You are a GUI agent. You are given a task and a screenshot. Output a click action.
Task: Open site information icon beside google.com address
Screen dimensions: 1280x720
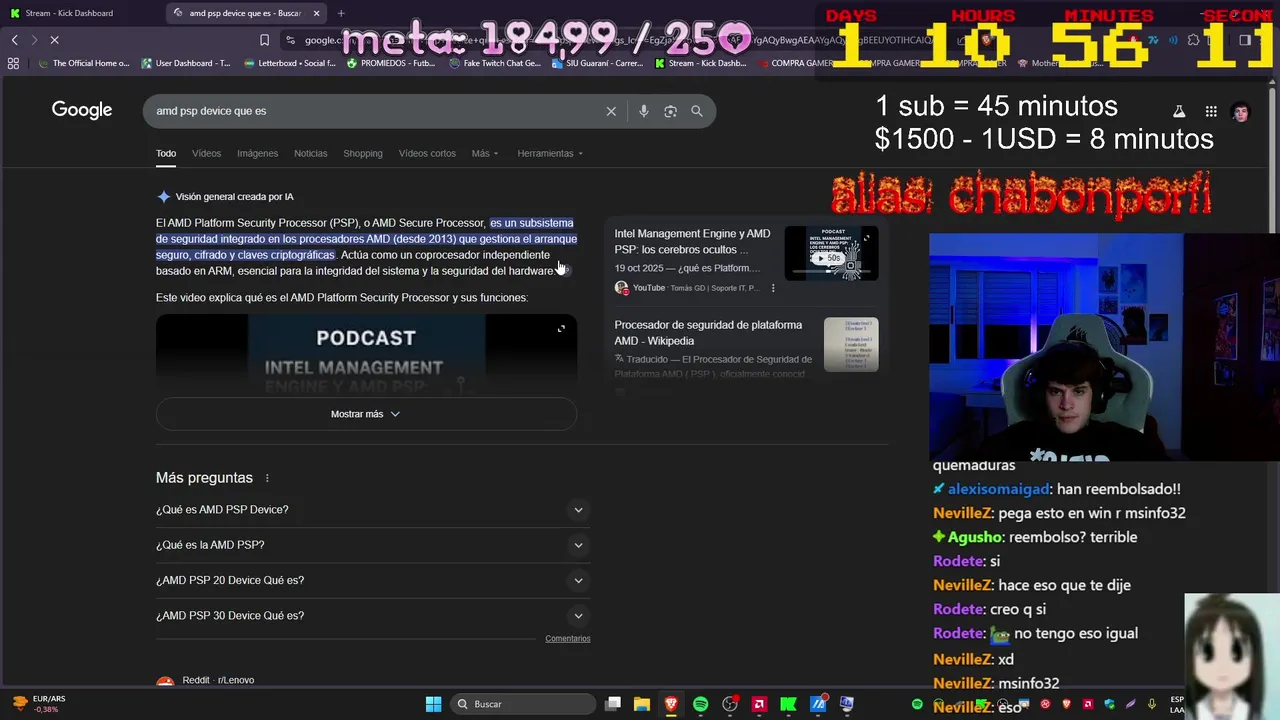pyautogui.click(x=290, y=40)
